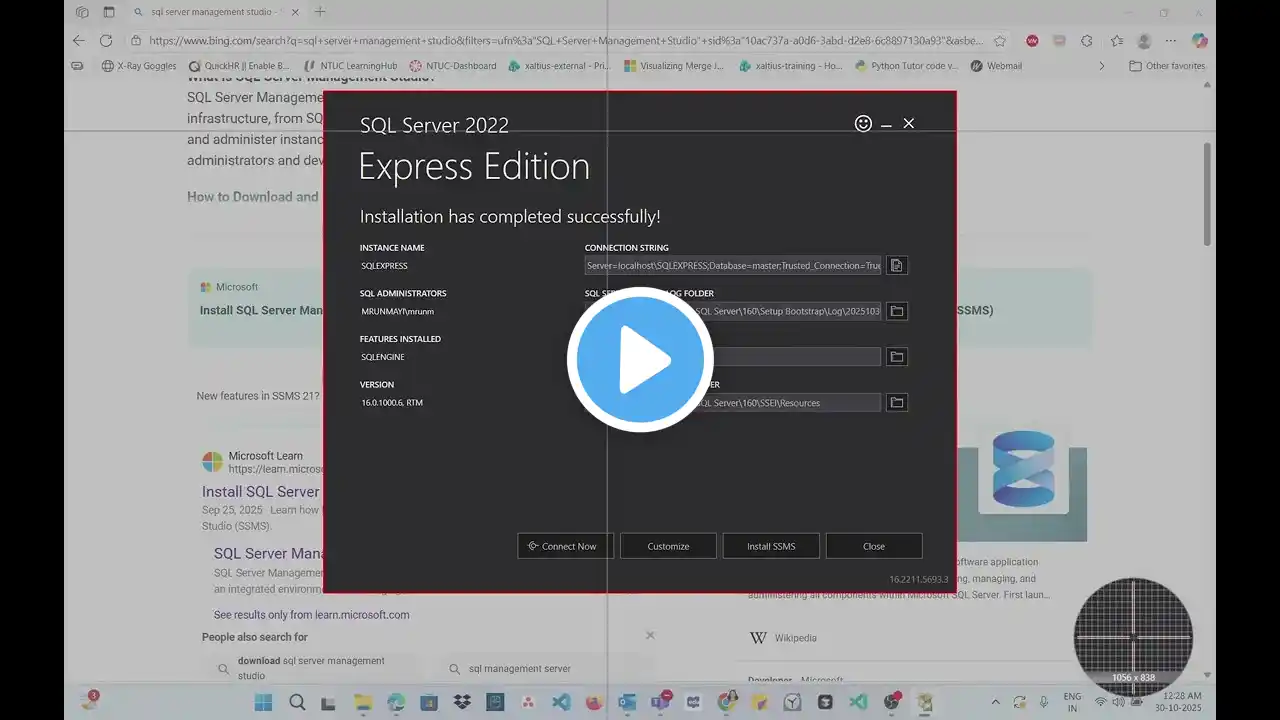This screenshot has height=720, width=1280.
Task: Open the Edge profile avatar
Action: [x=1144, y=41]
